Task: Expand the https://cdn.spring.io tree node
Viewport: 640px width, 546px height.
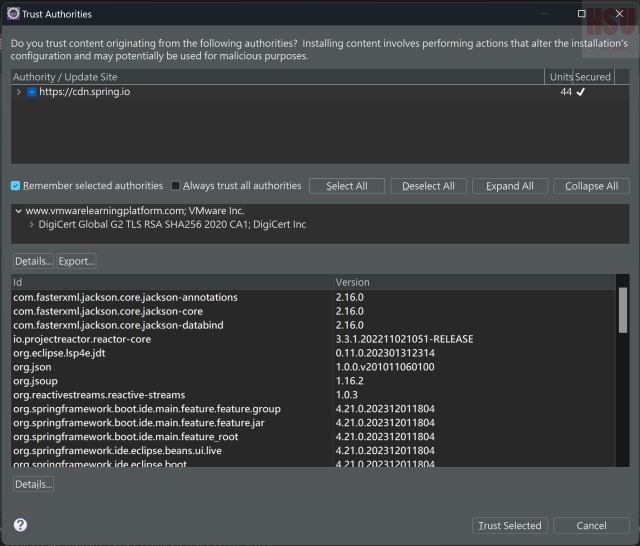Action: click(19, 92)
